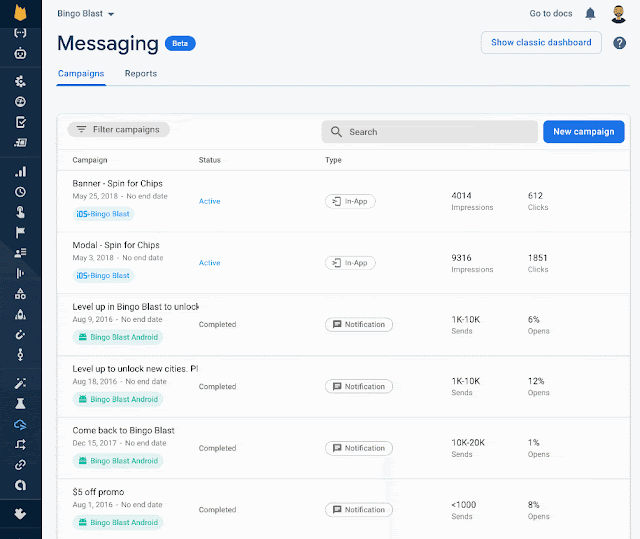
Task: Click 'May 25, 2018 - No end date' text
Action: 120,196
